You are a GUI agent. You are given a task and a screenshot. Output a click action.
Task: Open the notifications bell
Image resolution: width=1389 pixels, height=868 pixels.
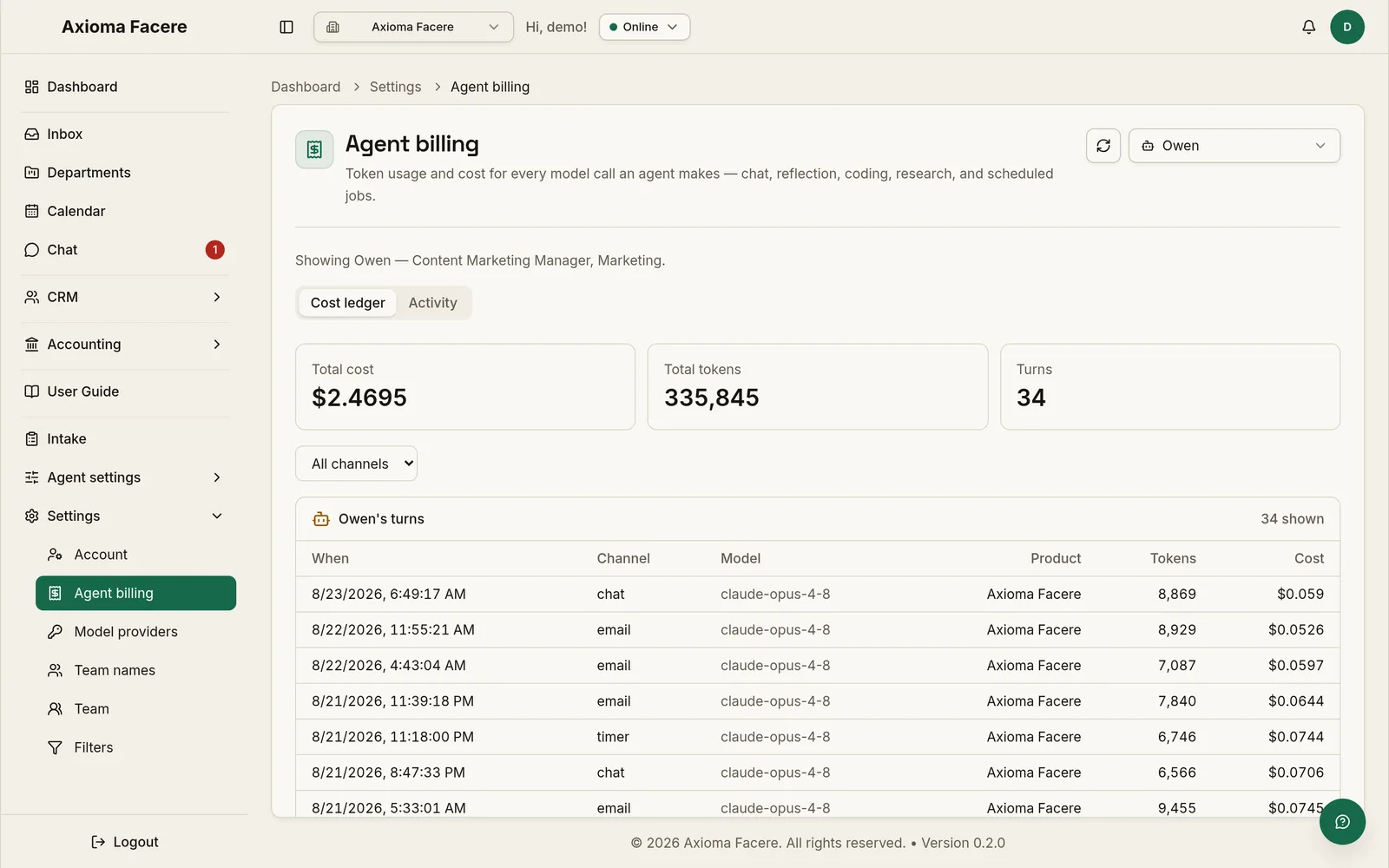[1308, 27]
